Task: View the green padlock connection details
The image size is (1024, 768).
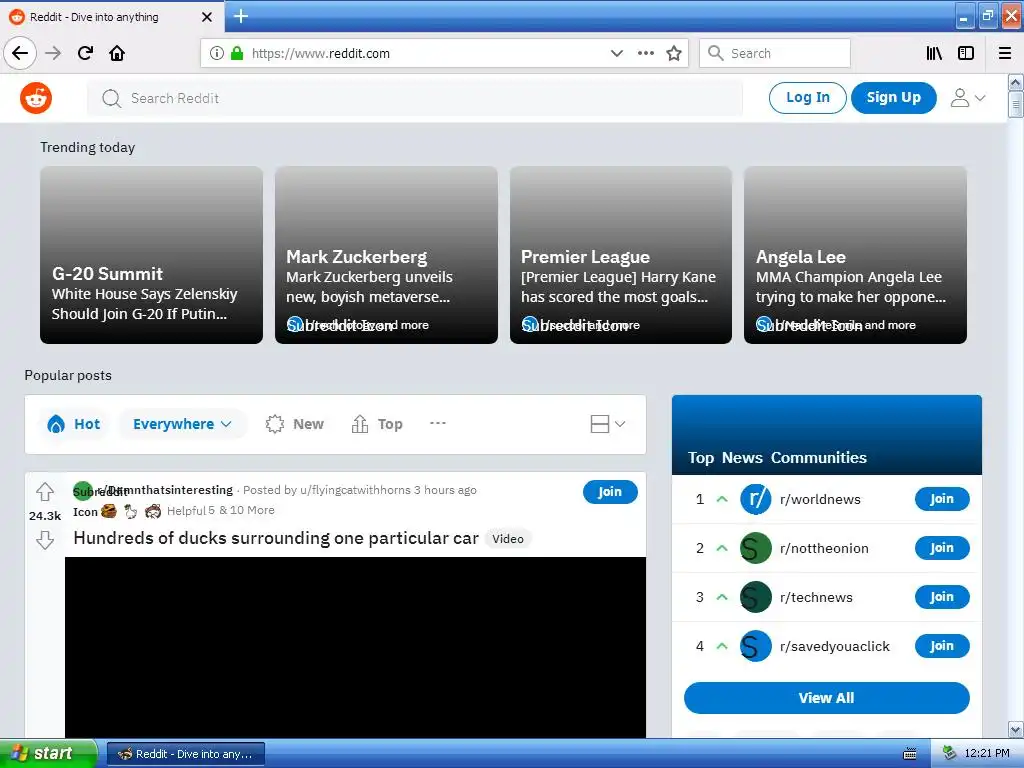Action: pos(236,53)
